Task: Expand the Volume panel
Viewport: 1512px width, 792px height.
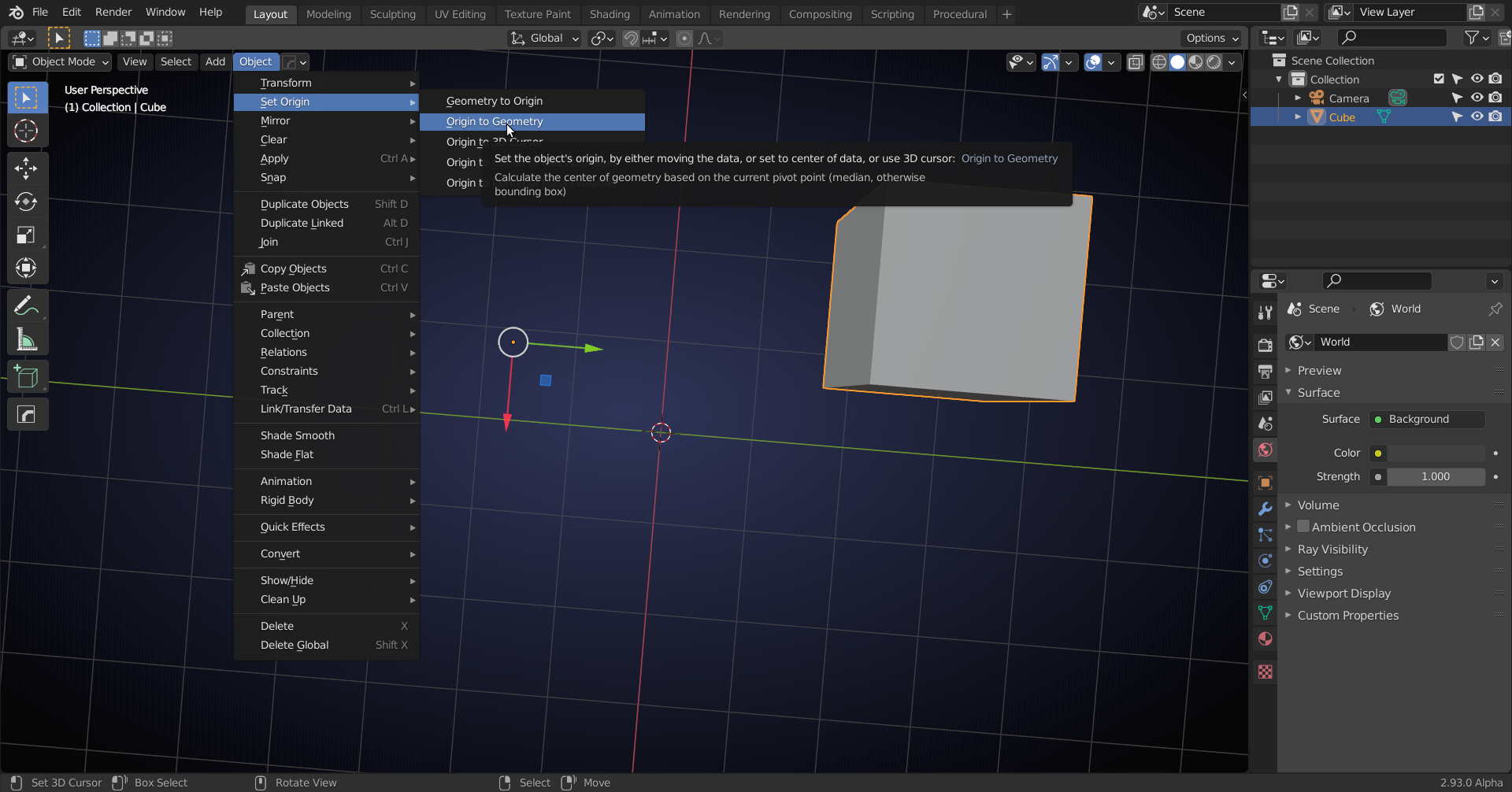Action: [1317, 505]
